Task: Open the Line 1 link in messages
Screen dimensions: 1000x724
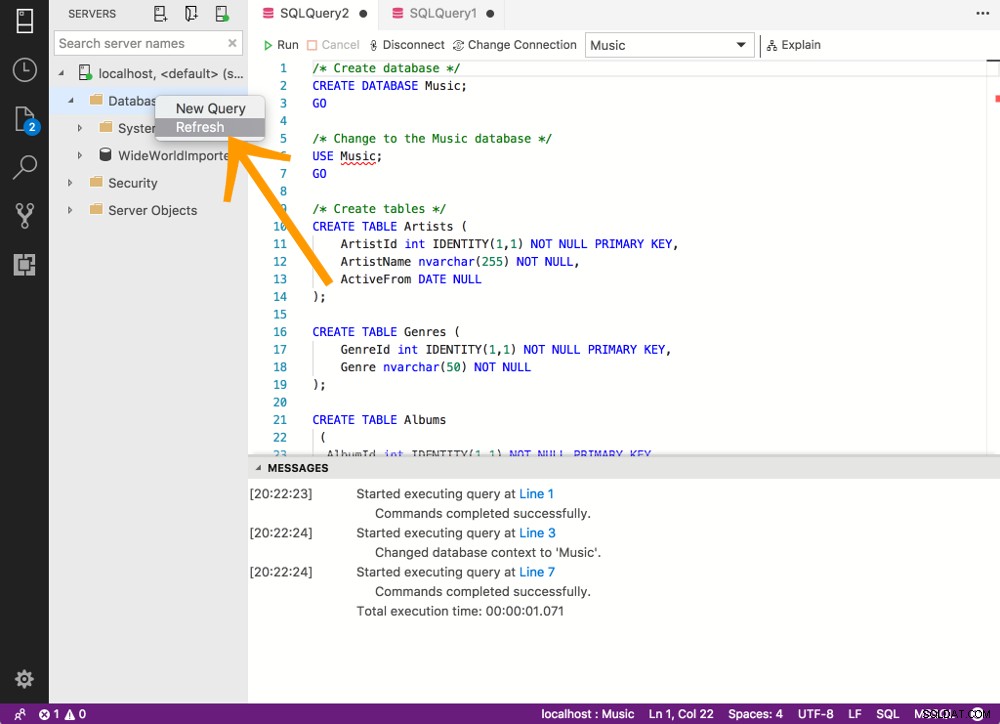Action: 536,494
